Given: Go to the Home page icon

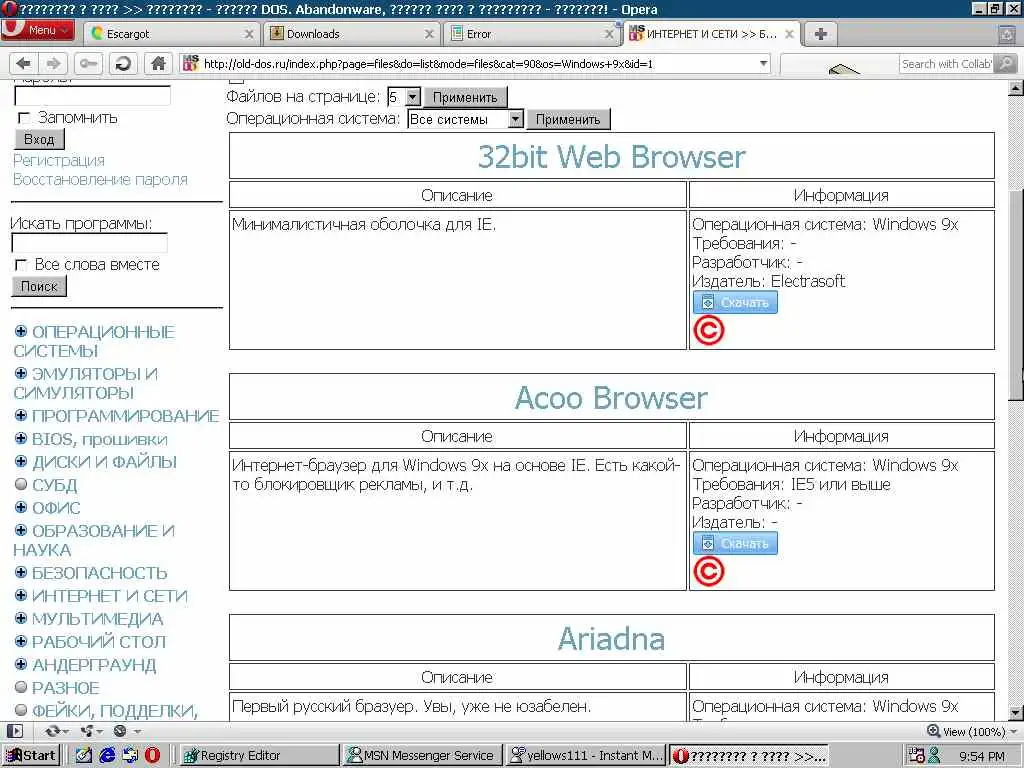Looking at the screenshot, I should coord(158,63).
